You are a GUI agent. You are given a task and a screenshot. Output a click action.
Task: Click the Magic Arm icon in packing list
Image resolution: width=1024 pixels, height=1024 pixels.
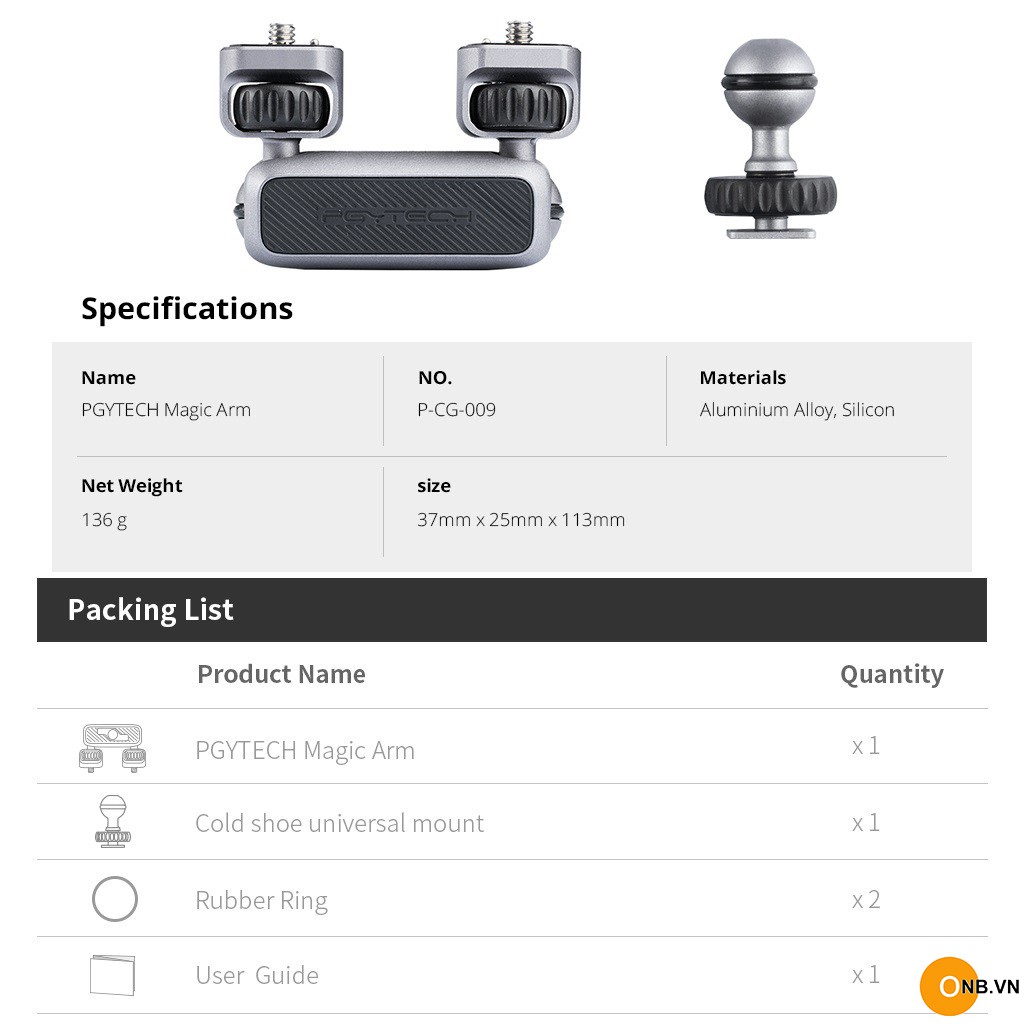click(111, 748)
